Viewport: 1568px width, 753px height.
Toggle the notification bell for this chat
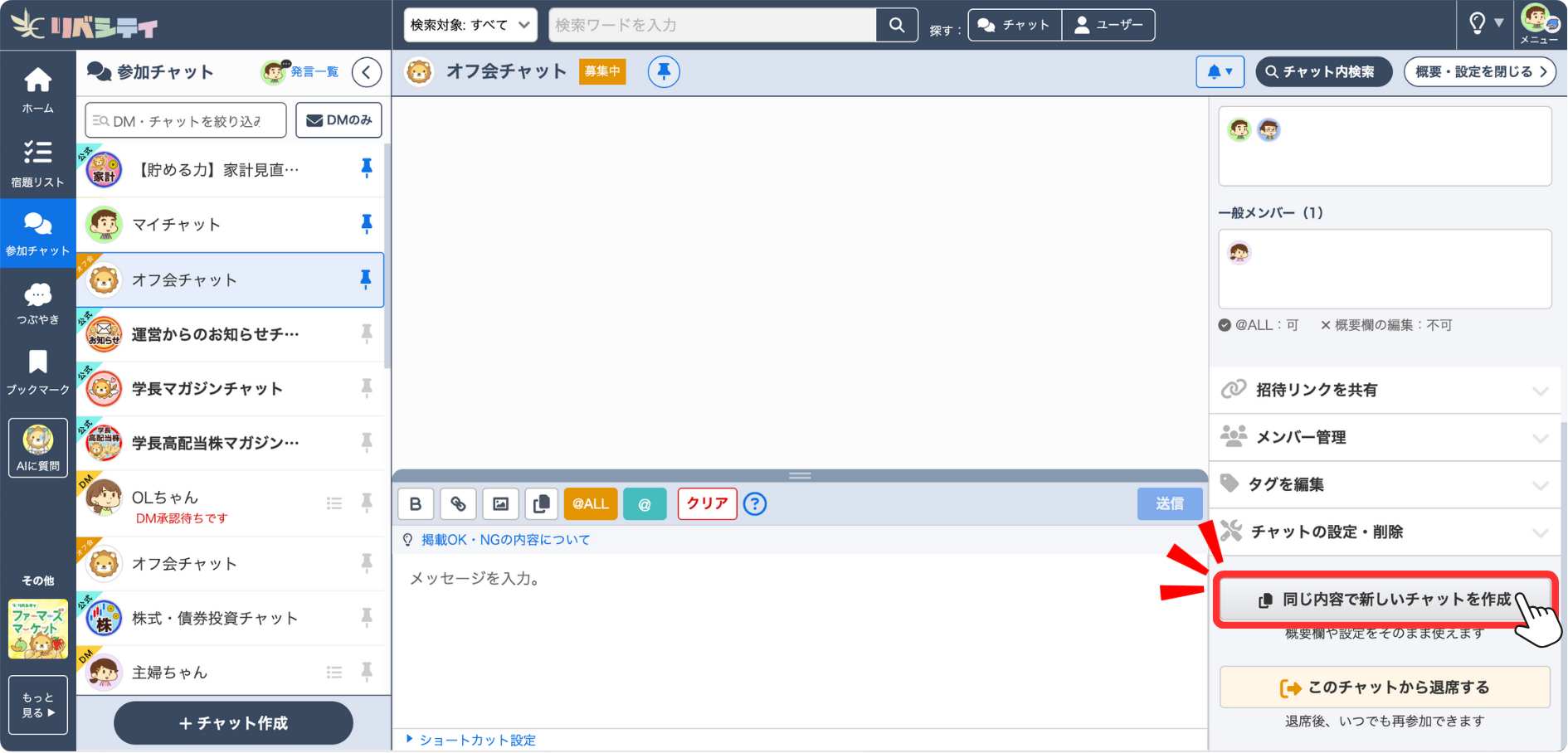[x=1220, y=71]
